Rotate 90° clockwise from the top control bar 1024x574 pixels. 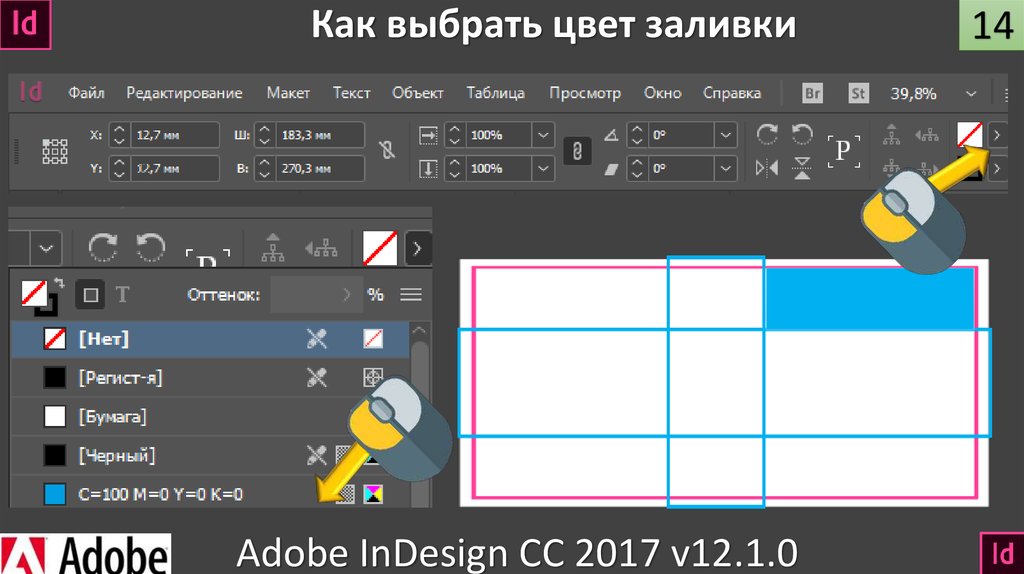(x=767, y=135)
